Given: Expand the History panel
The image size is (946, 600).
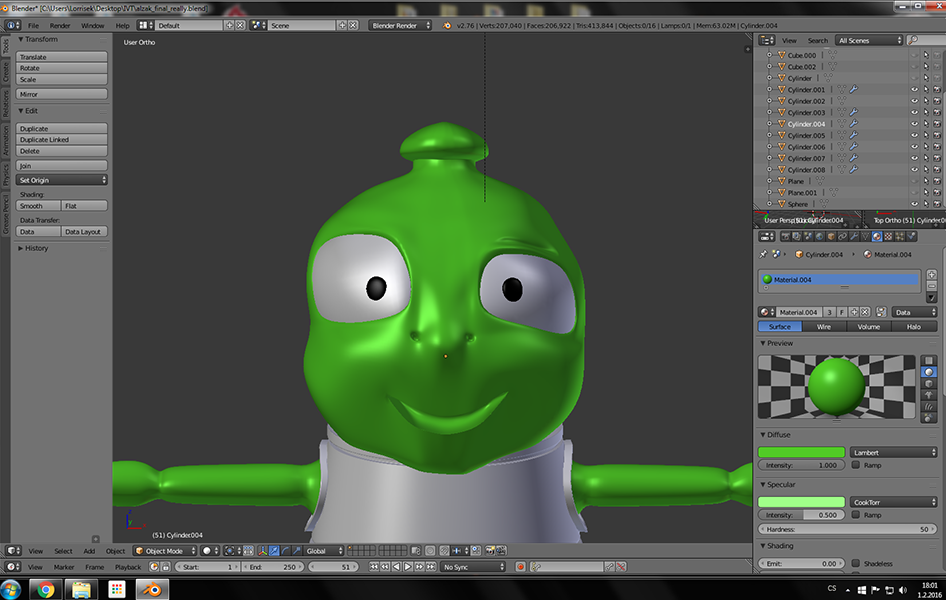Looking at the screenshot, I should point(36,248).
